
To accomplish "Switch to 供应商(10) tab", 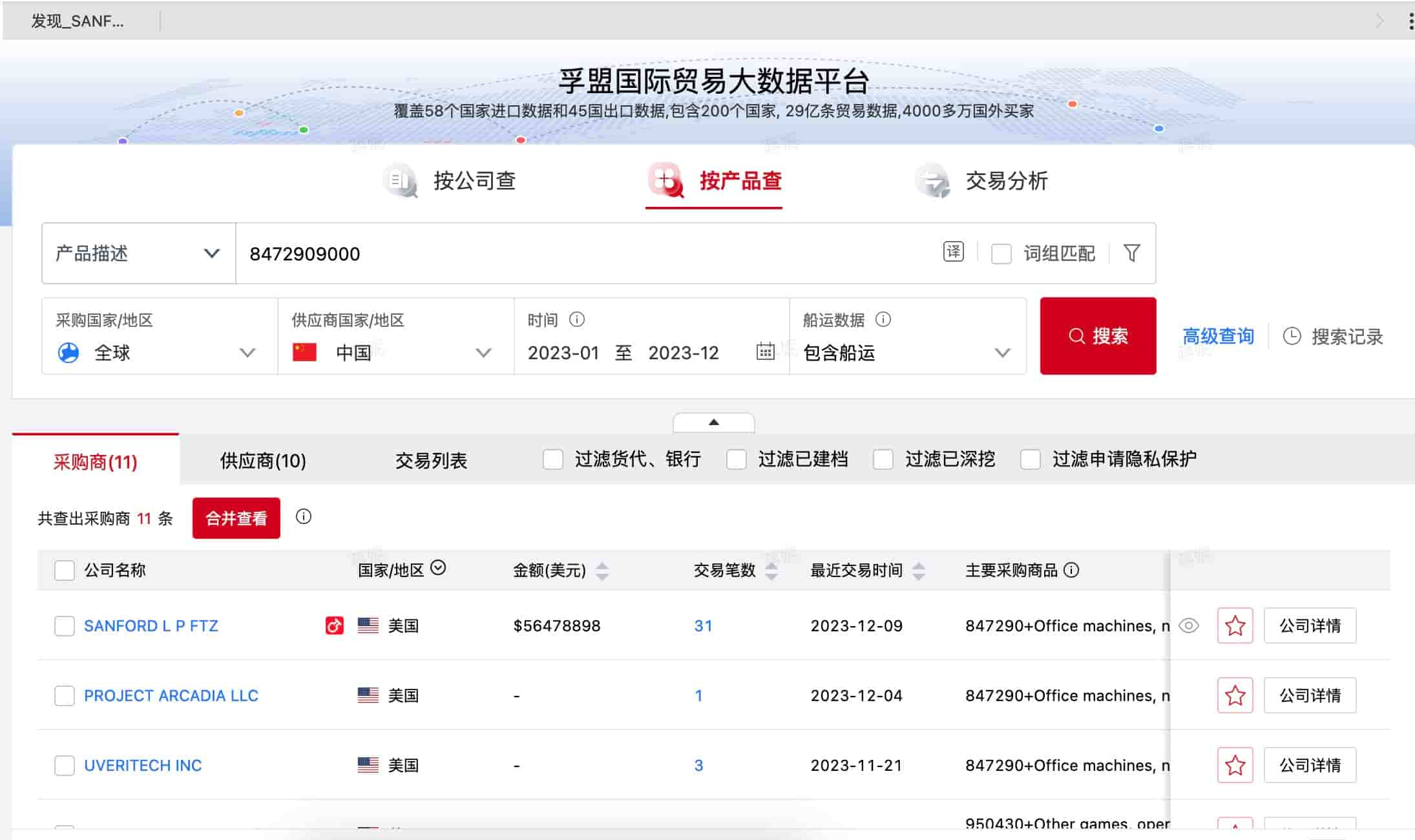I will [x=263, y=461].
